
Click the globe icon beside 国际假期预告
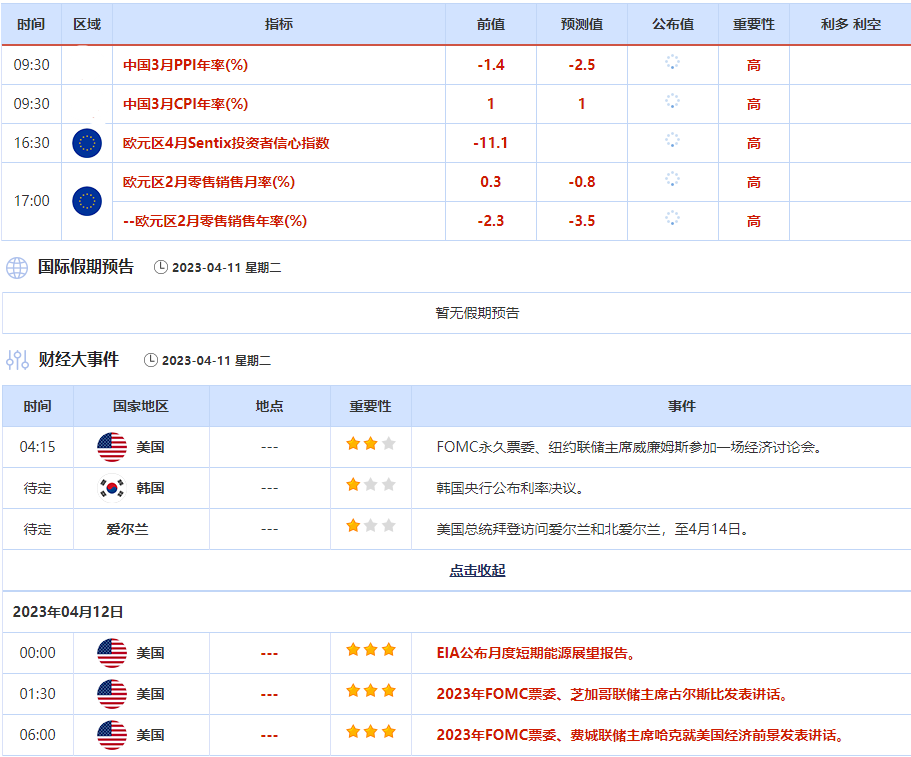pos(17,268)
